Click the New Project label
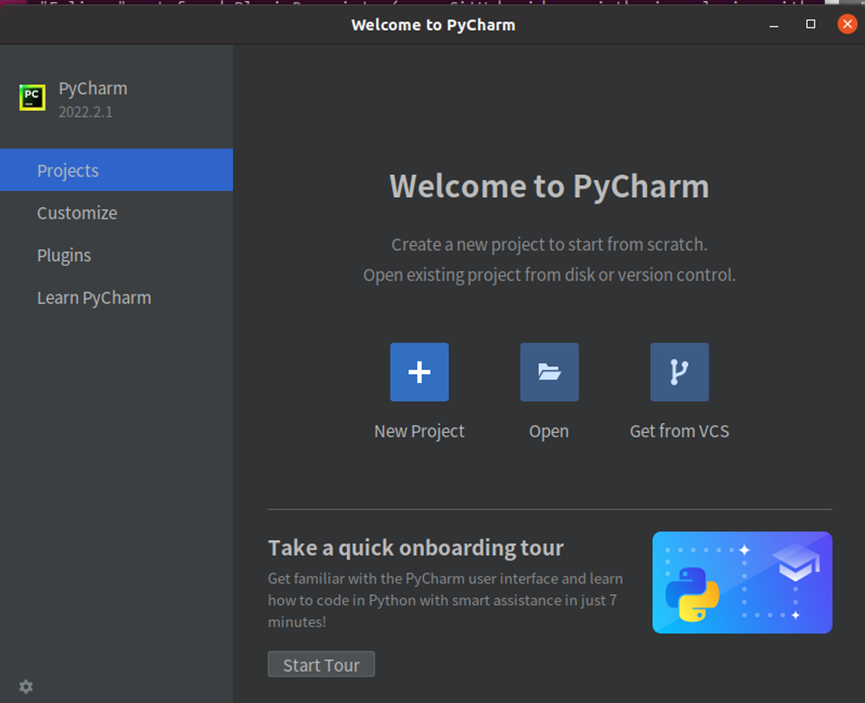The width and height of the screenshot is (865, 703). point(419,431)
